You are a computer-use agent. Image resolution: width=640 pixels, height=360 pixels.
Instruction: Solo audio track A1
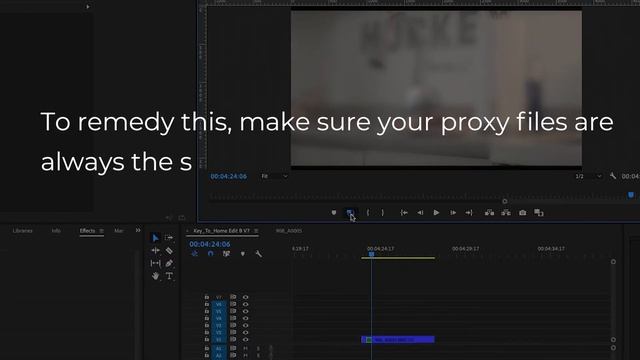click(x=258, y=349)
